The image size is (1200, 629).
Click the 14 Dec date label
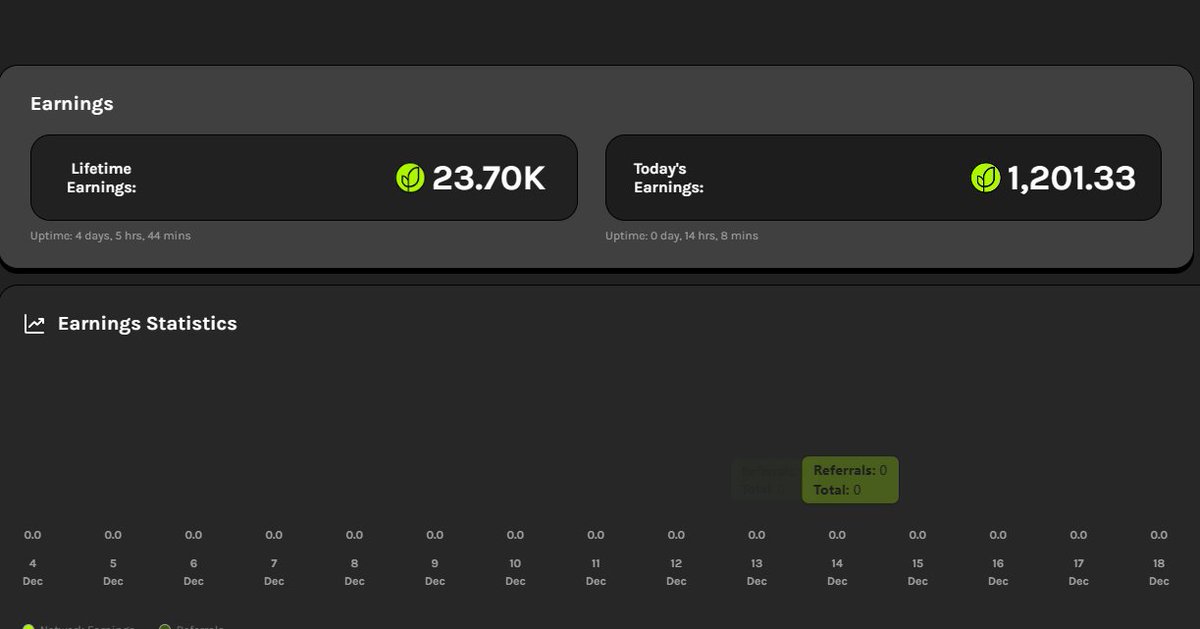tap(837, 572)
